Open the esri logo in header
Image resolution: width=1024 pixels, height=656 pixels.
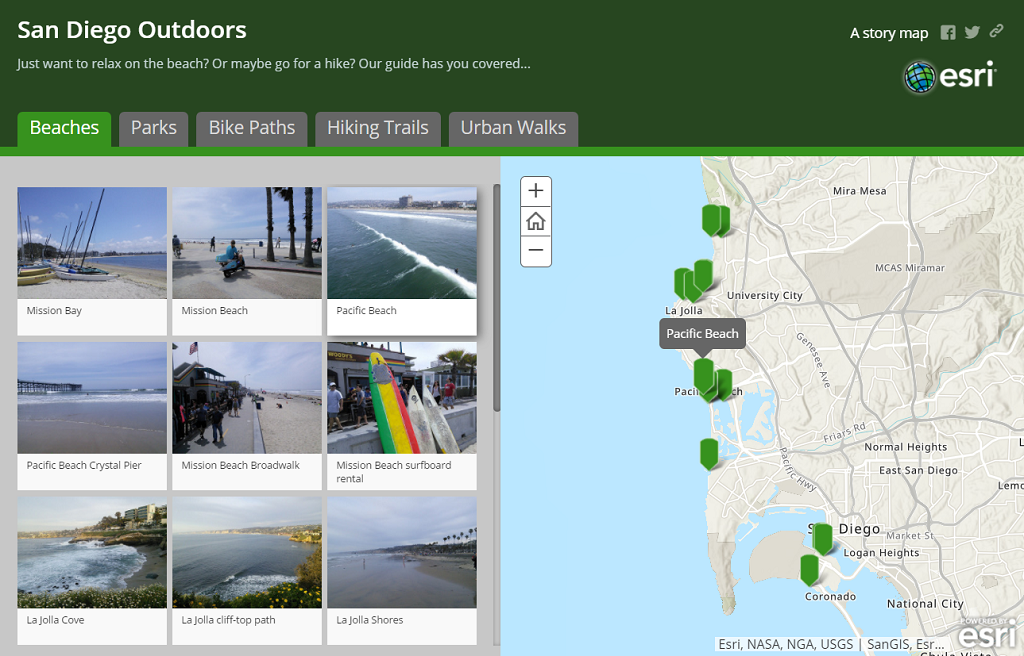click(950, 76)
